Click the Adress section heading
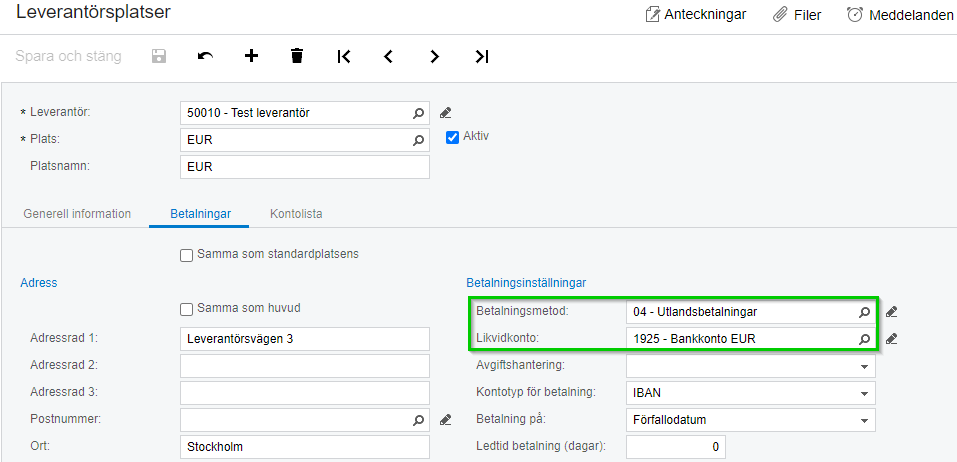The width and height of the screenshot is (957, 462). coord(39,283)
